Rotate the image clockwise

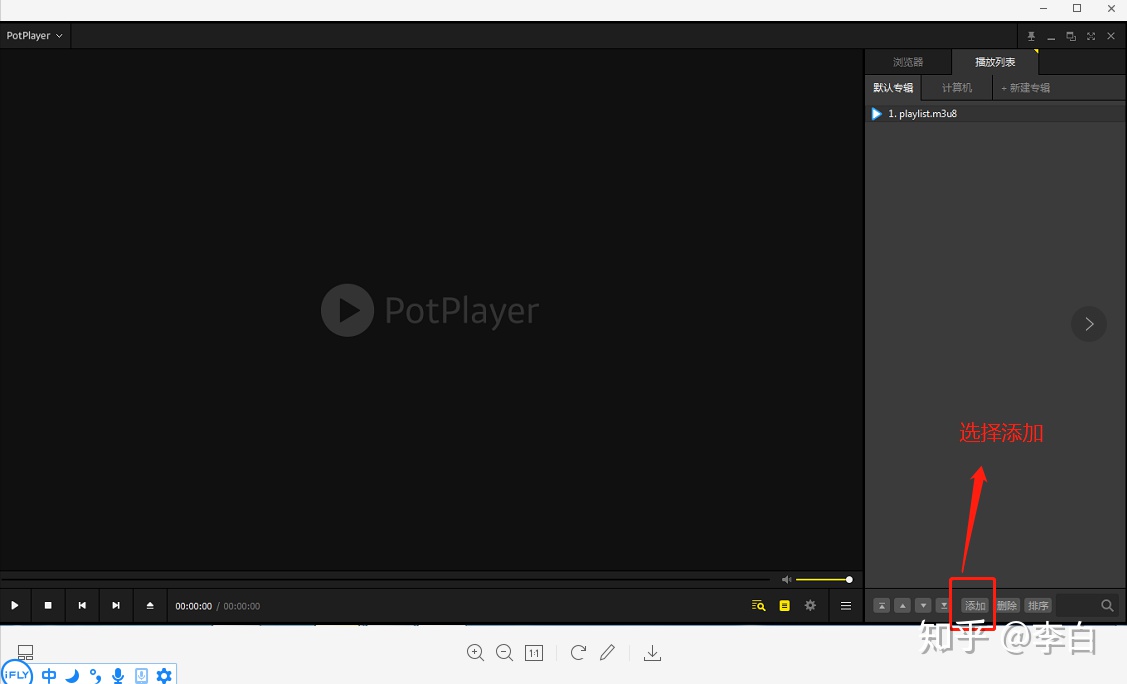(578, 652)
